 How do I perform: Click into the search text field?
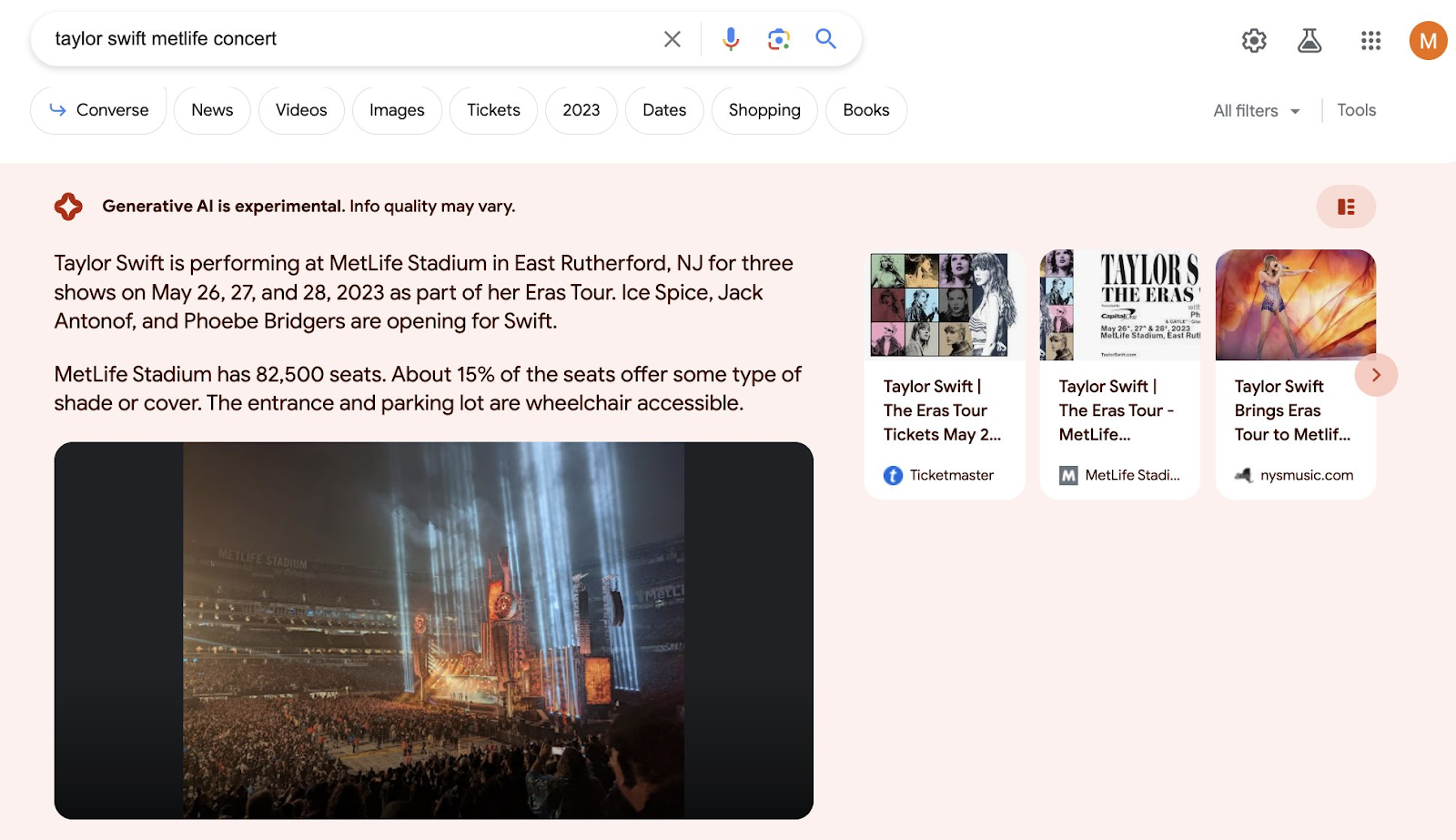346,39
